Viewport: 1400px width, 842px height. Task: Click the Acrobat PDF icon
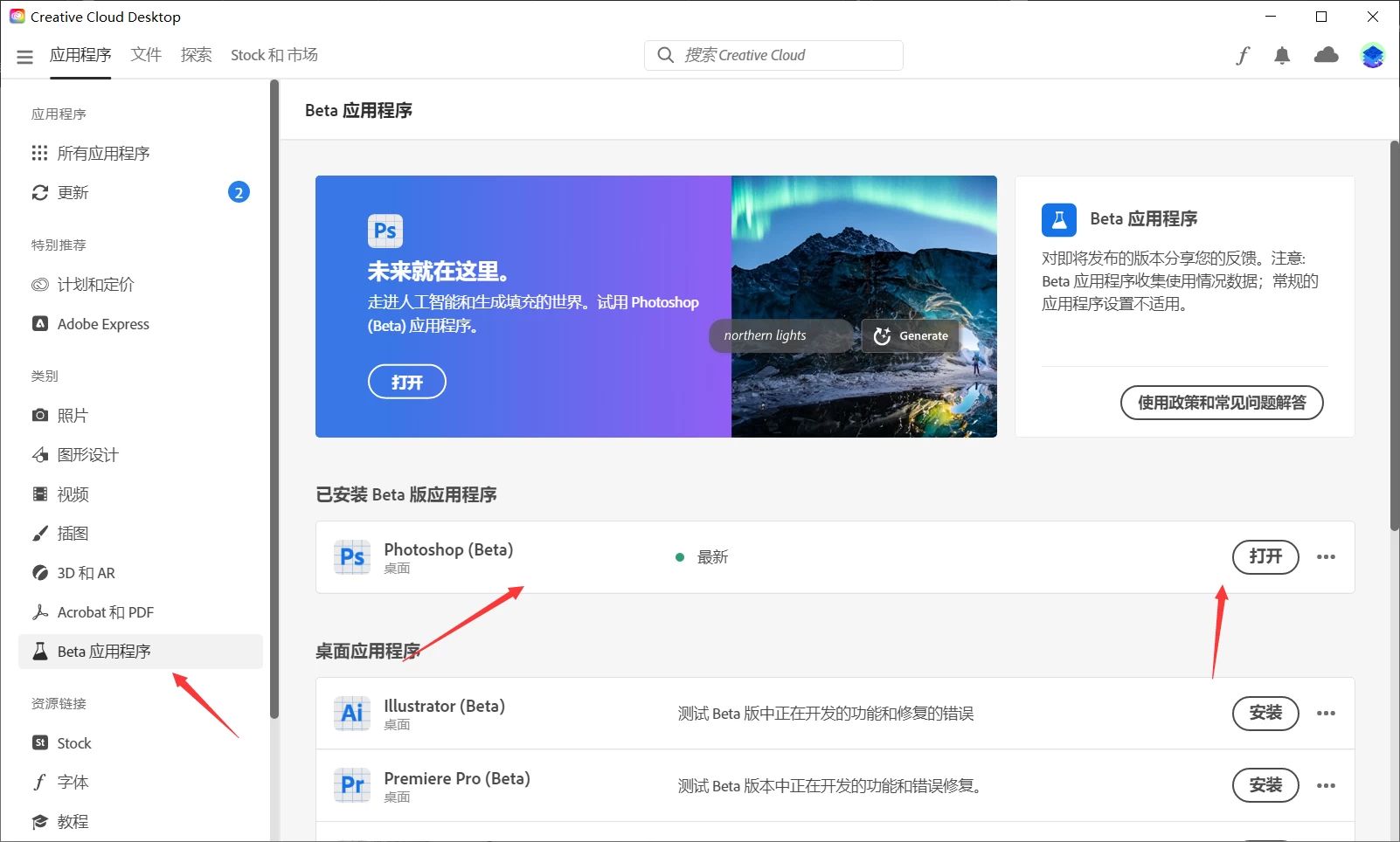39,612
